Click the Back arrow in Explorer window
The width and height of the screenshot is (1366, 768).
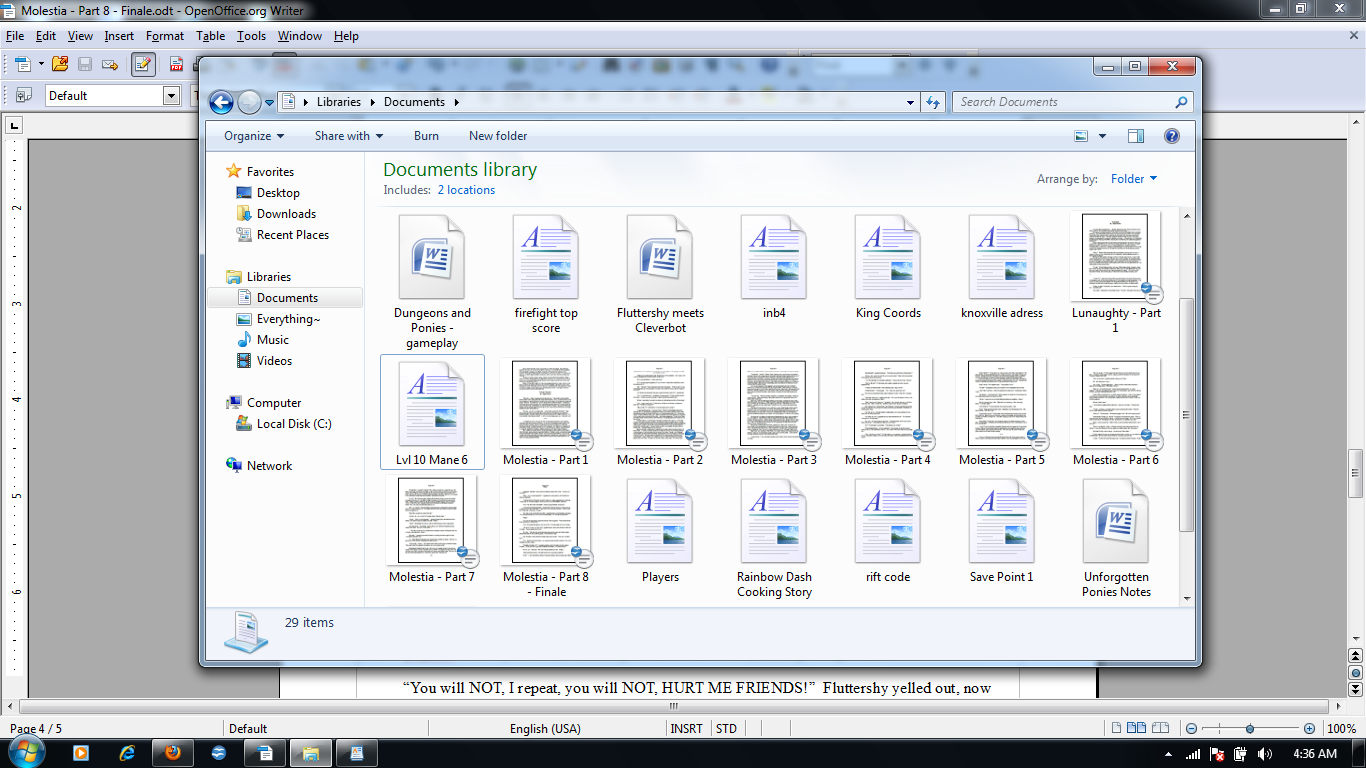[x=221, y=102]
